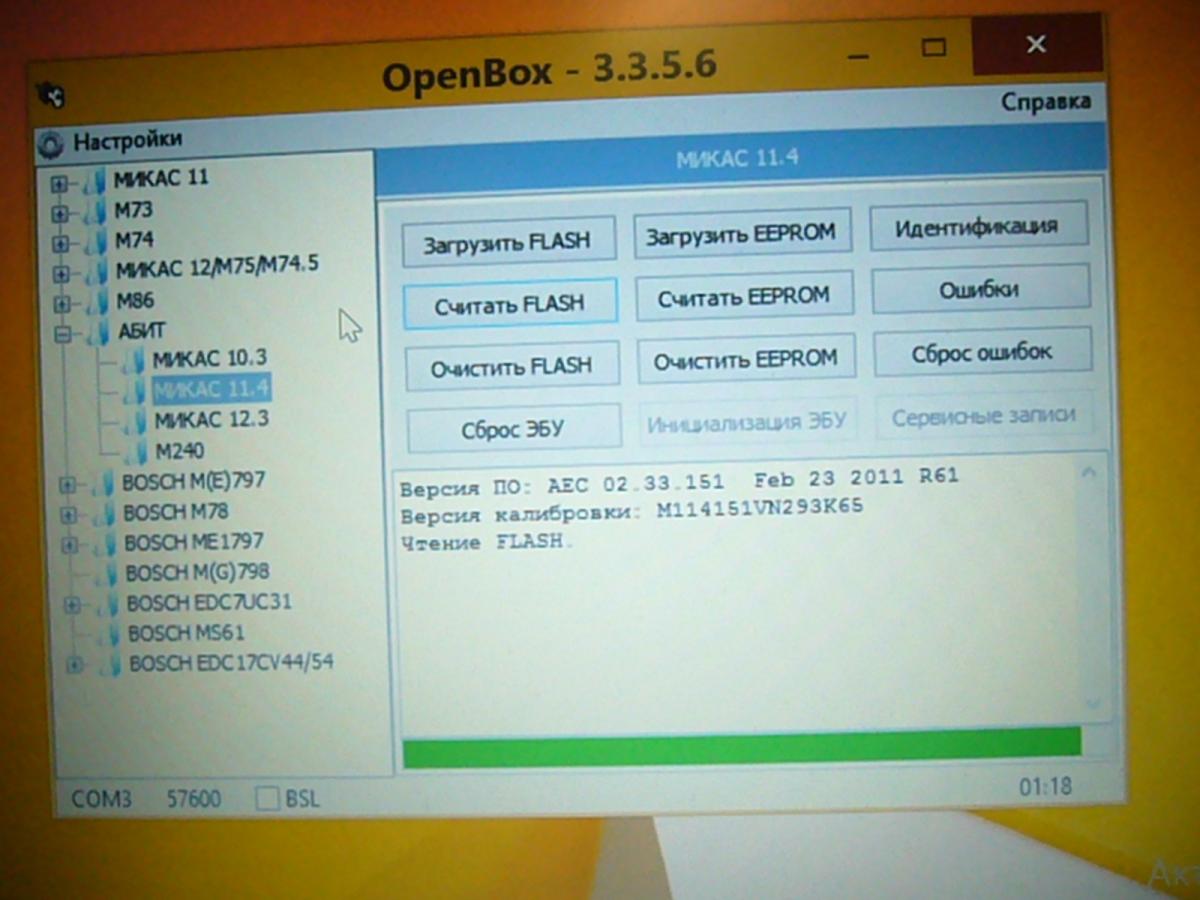The image size is (1200, 900).
Task: Select M240 in the tree
Action: pyautogui.click(x=180, y=451)
